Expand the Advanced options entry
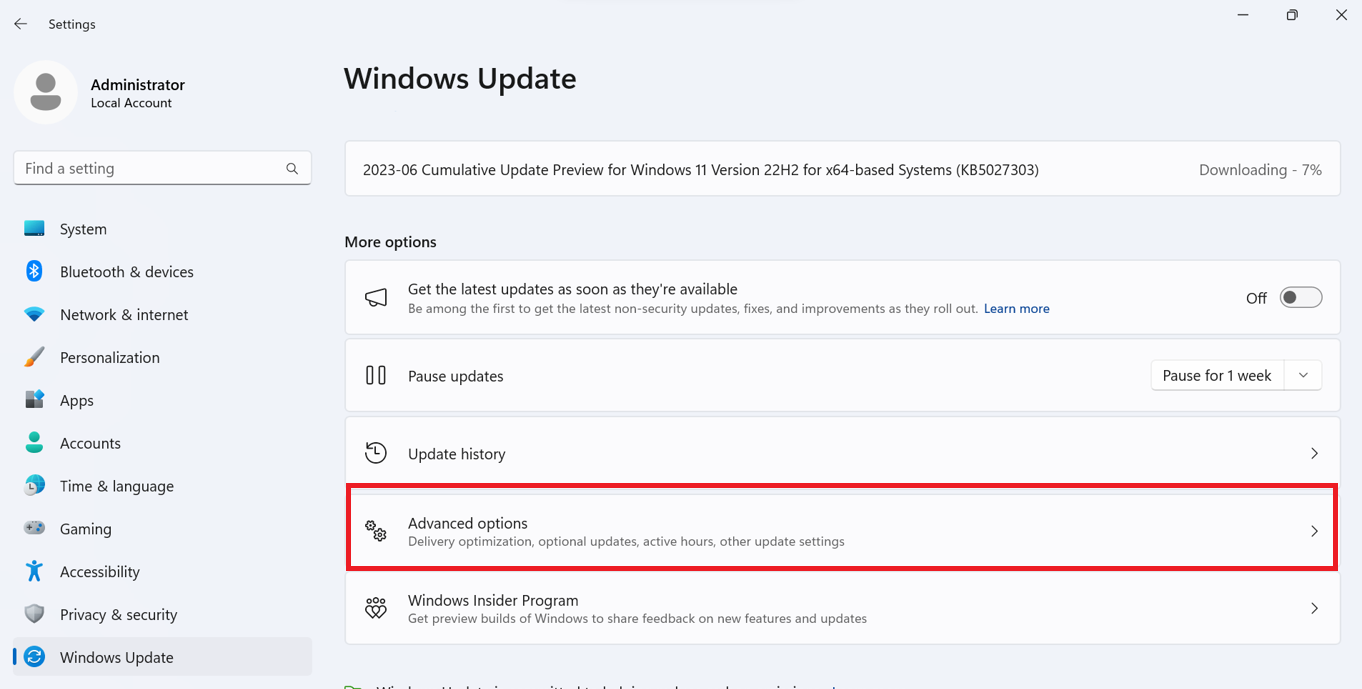Screen dimensions: 1362x689 tap(842, 530)
